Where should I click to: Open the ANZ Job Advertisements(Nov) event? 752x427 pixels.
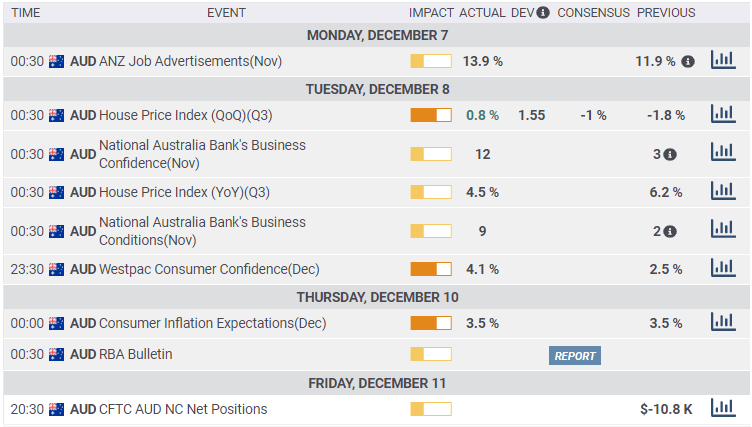[190, 61]
